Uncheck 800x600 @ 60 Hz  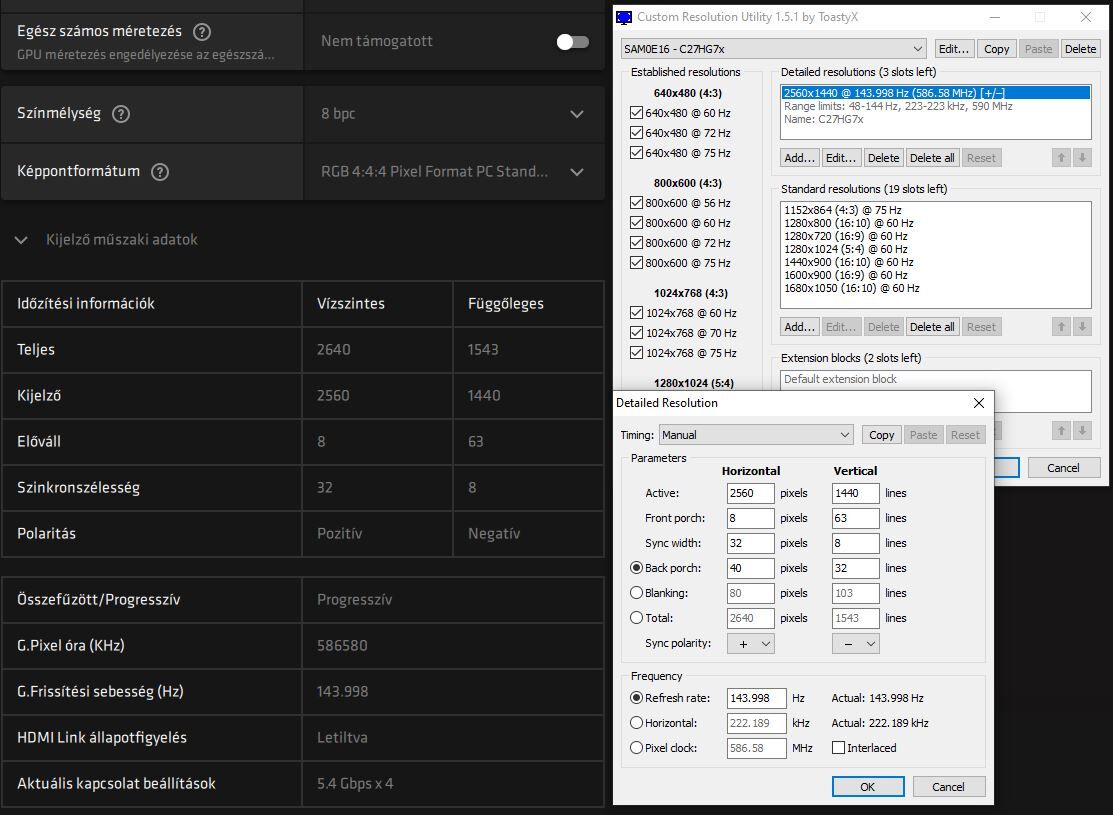636,223
